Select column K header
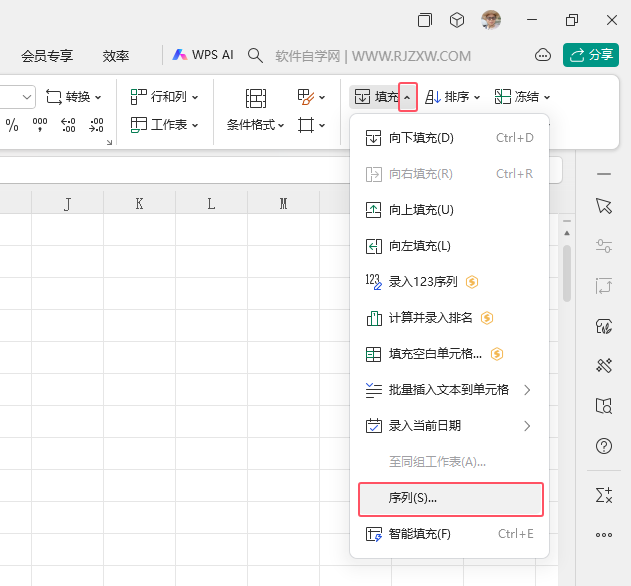 [x=139, y=203]
